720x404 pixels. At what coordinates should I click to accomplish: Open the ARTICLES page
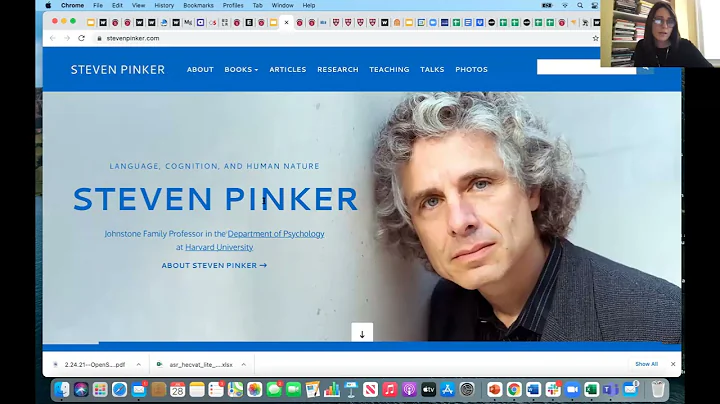(x=288, y=70)
